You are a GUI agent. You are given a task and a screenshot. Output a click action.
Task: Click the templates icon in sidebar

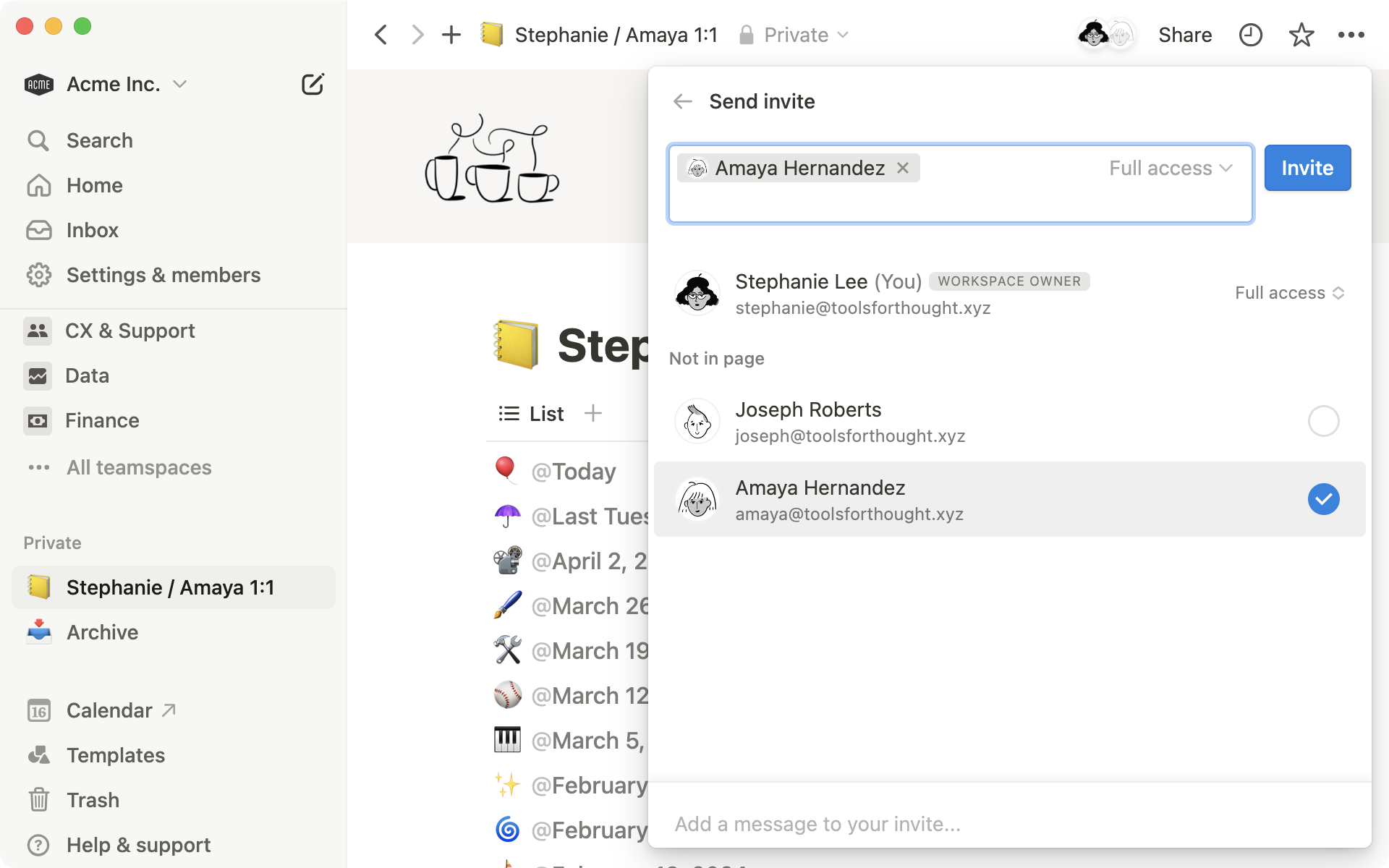tap(39, 755)
